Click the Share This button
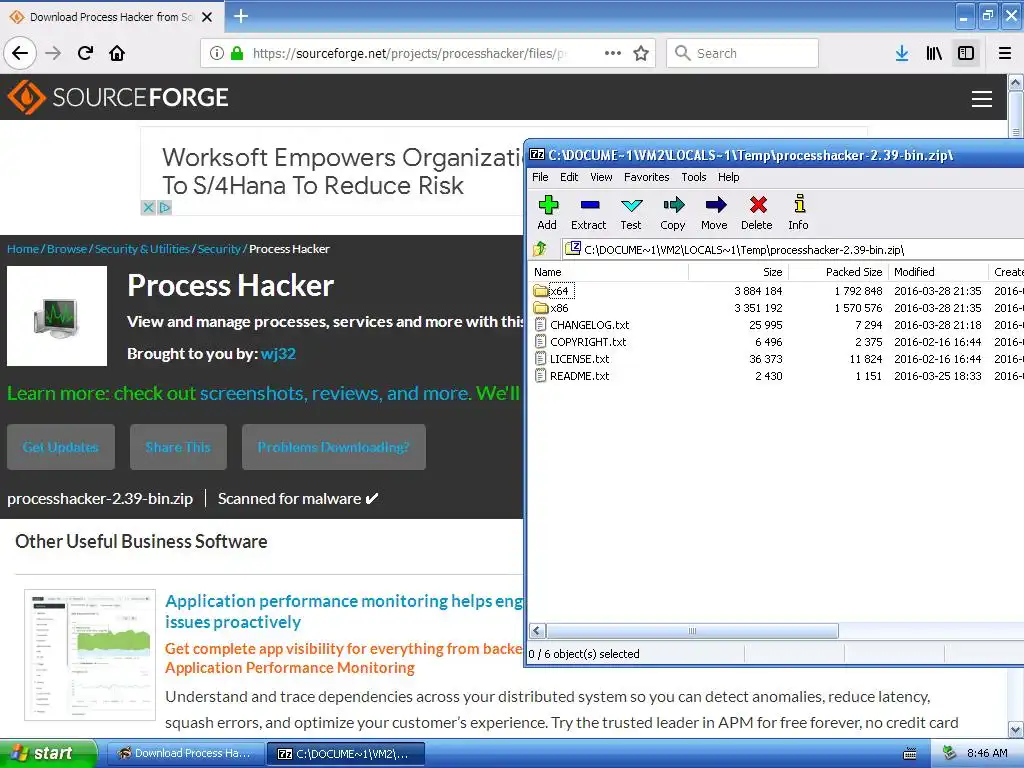This screenshot has height=768, width=1024. (178, 447)
